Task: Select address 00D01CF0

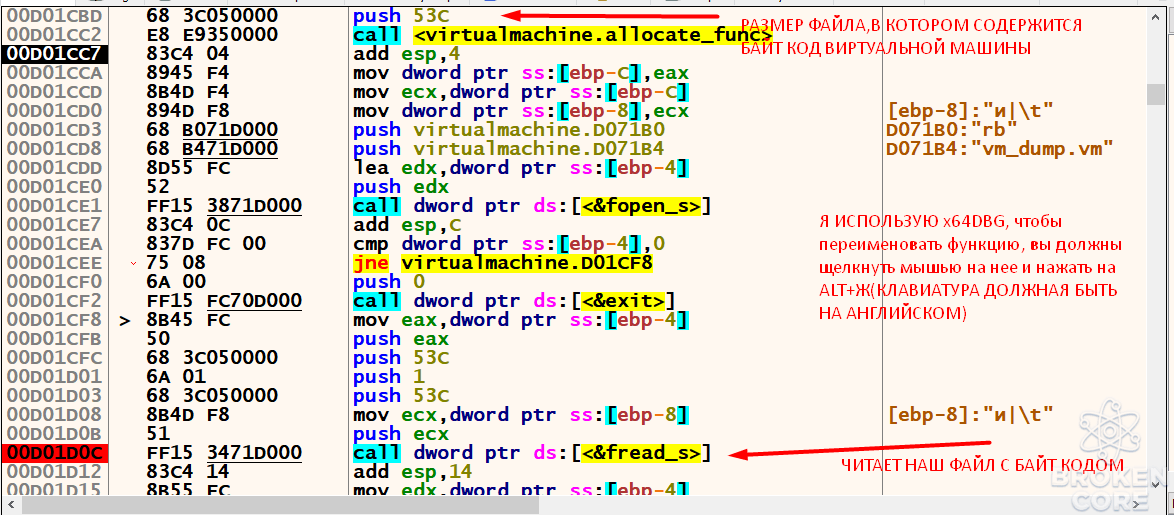Action: click(x=55, y=281)
